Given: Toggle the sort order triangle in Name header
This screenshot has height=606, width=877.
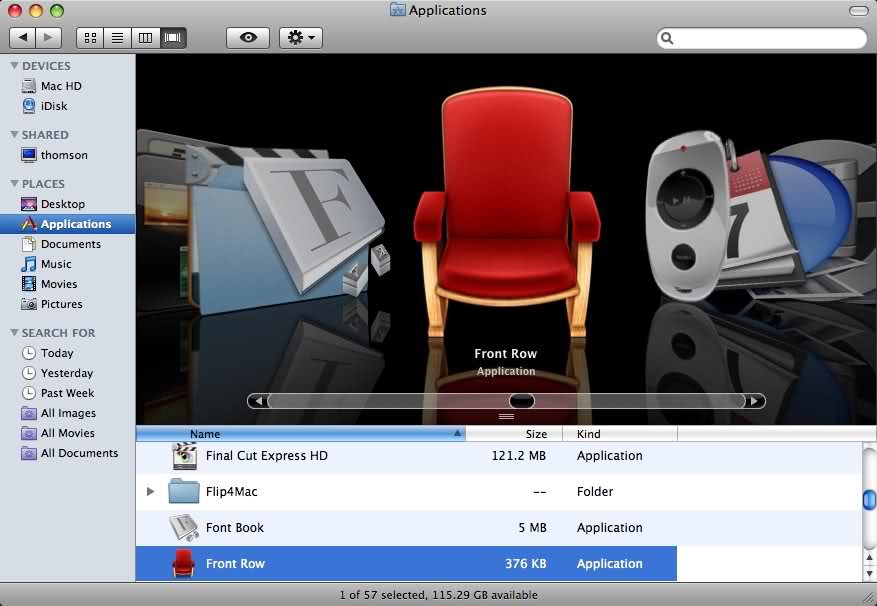Looking at the screenshot, I should (457, 433).
